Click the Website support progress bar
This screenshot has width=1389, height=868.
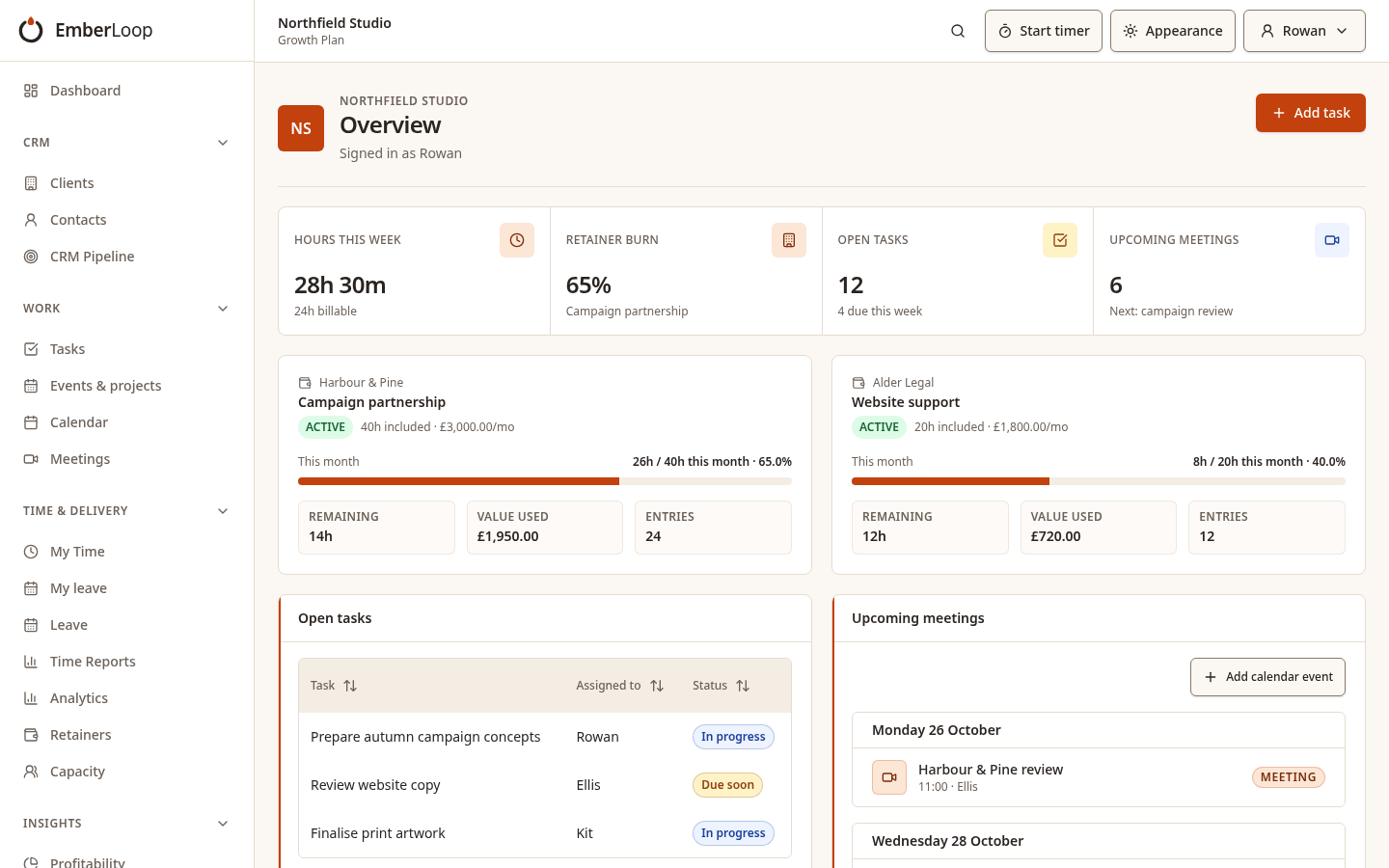(1099, 481)
